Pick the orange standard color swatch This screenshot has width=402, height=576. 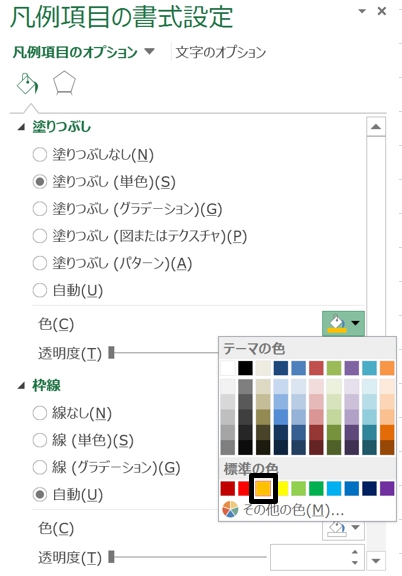263,489
